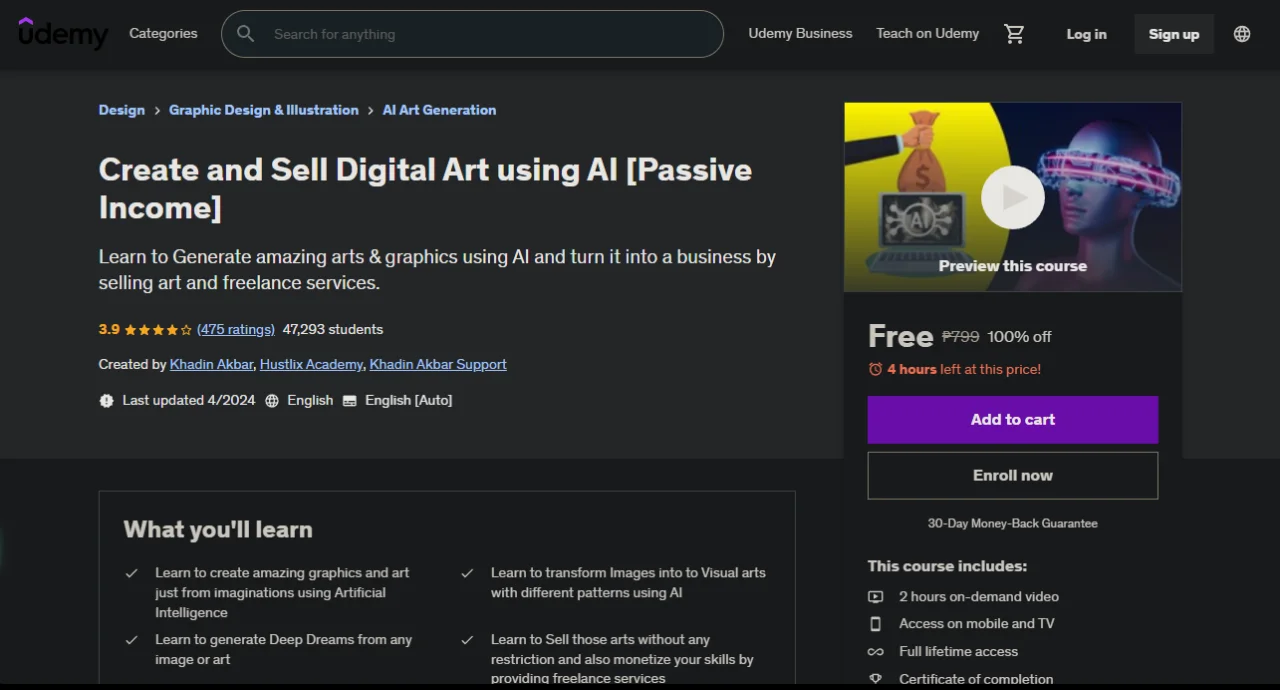The image size is (1280, 690).
Task: Go to AI Art Generation breadcrumb
Action: (439, 110)
